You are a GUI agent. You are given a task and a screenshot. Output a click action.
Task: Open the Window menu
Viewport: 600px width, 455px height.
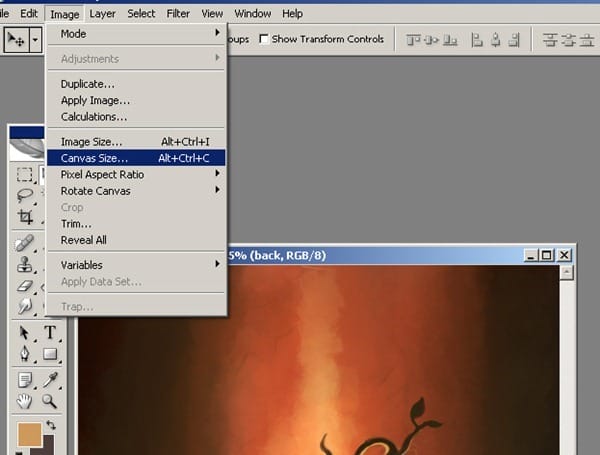point(253,14)
